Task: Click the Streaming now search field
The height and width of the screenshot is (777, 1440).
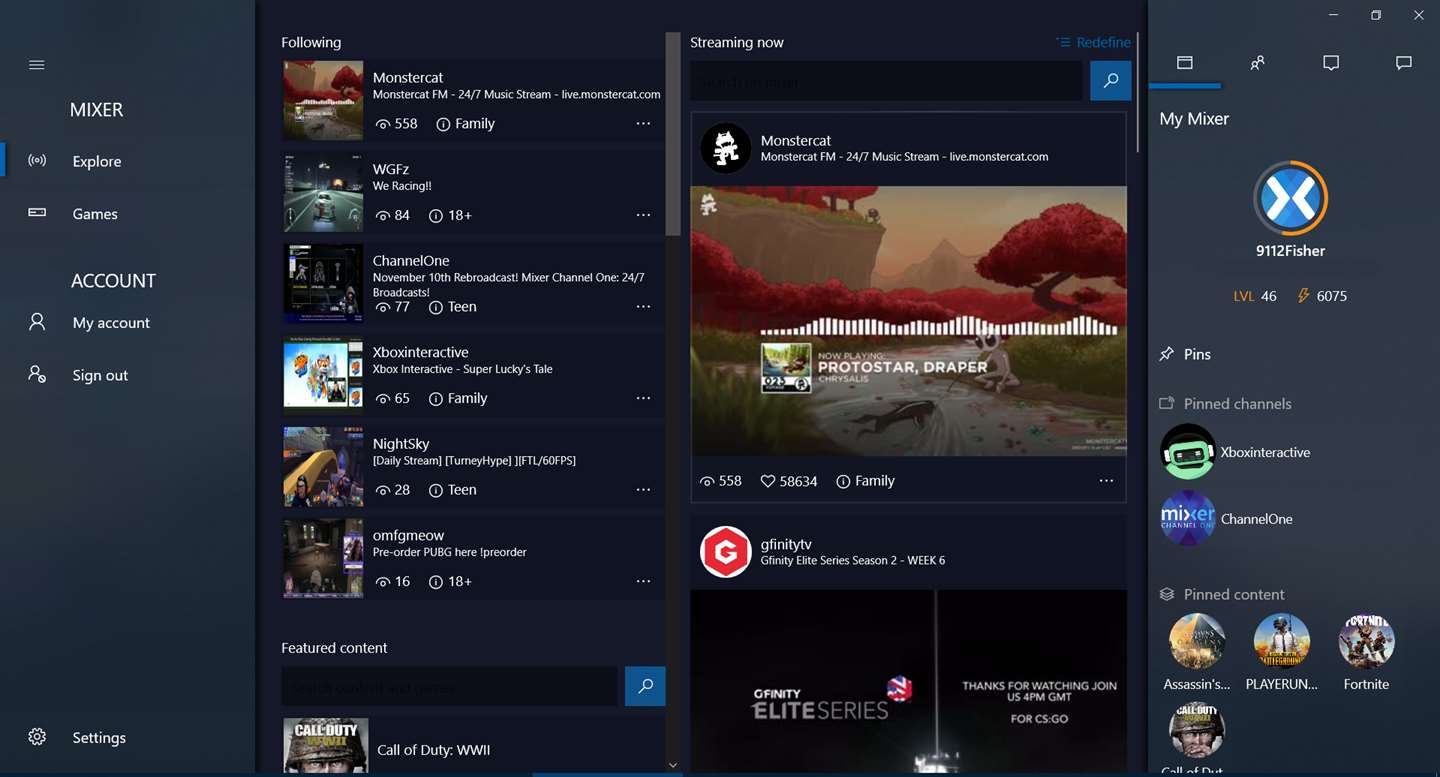Action: (x=886, y=81)
